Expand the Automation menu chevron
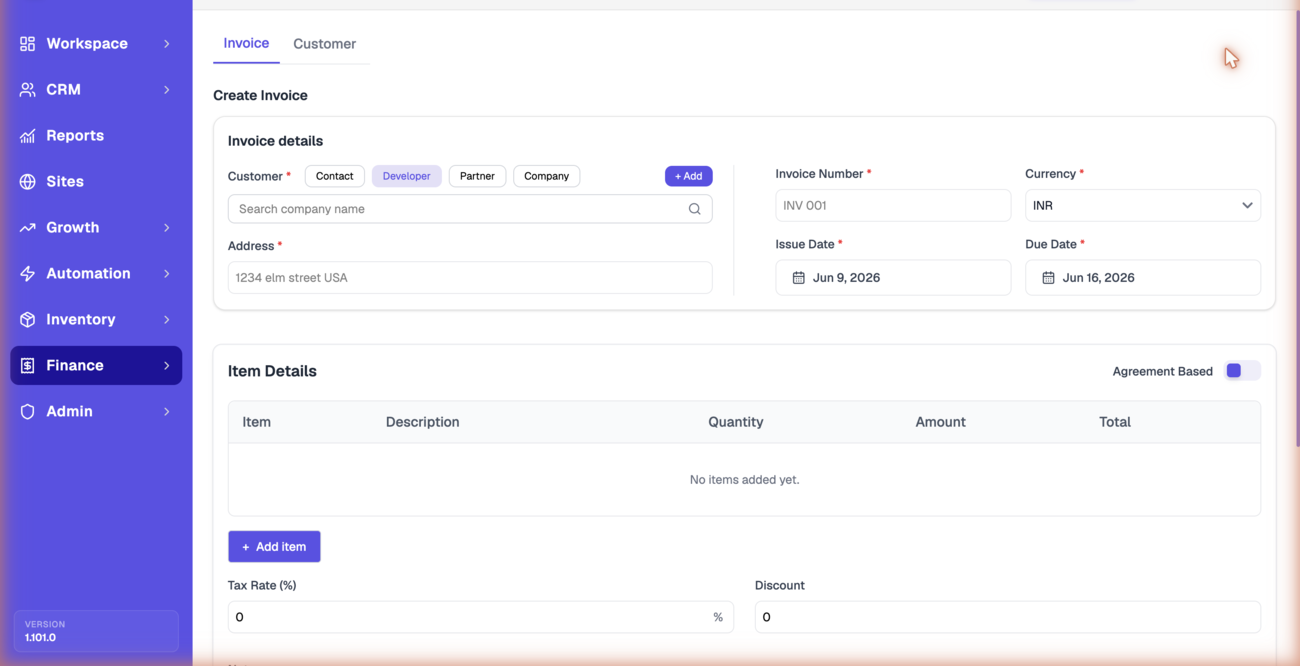 tap(167, 274)
